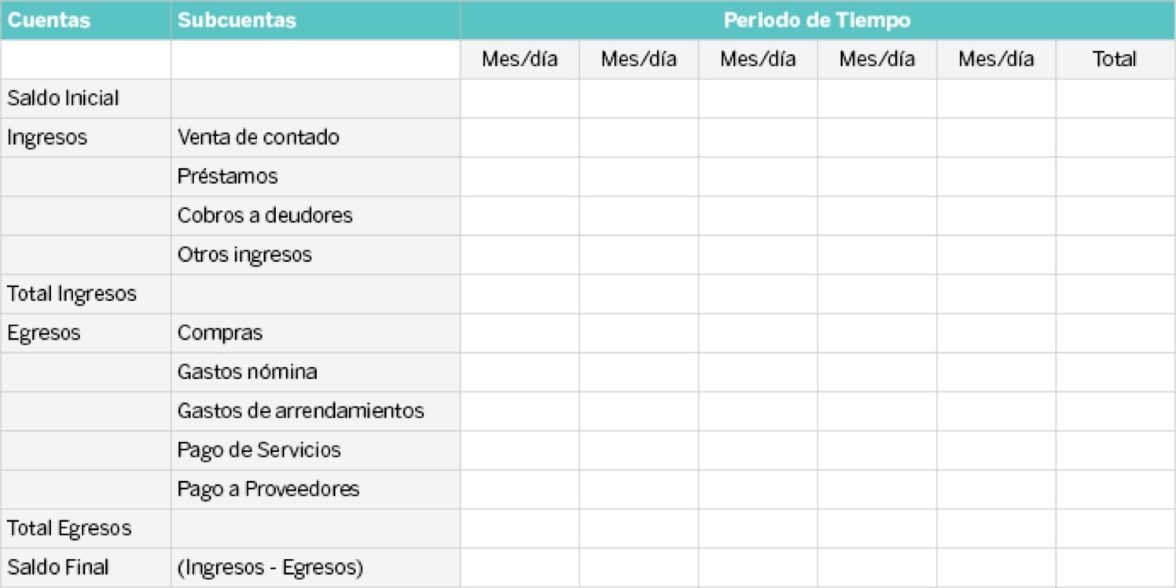This screenshot has height=588, width=1176.
Task: Click the (Ingresos - Egresos) formula cell
Action: [270, 567]
